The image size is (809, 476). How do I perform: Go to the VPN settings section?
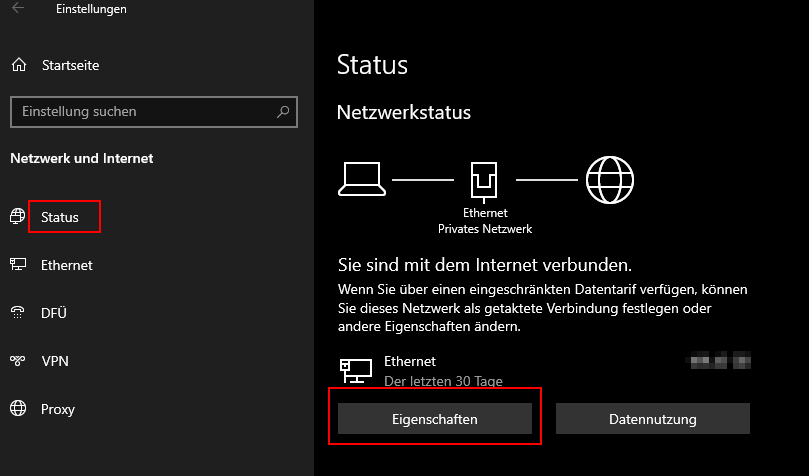click(54, 361)
